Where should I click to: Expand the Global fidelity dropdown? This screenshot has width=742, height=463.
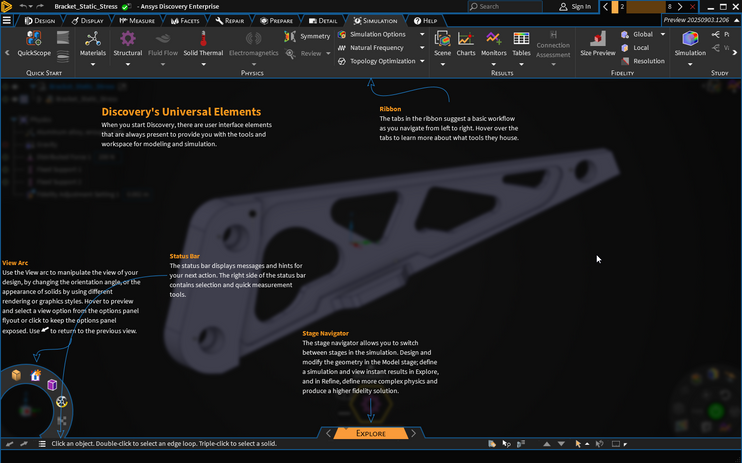point(662,34)
